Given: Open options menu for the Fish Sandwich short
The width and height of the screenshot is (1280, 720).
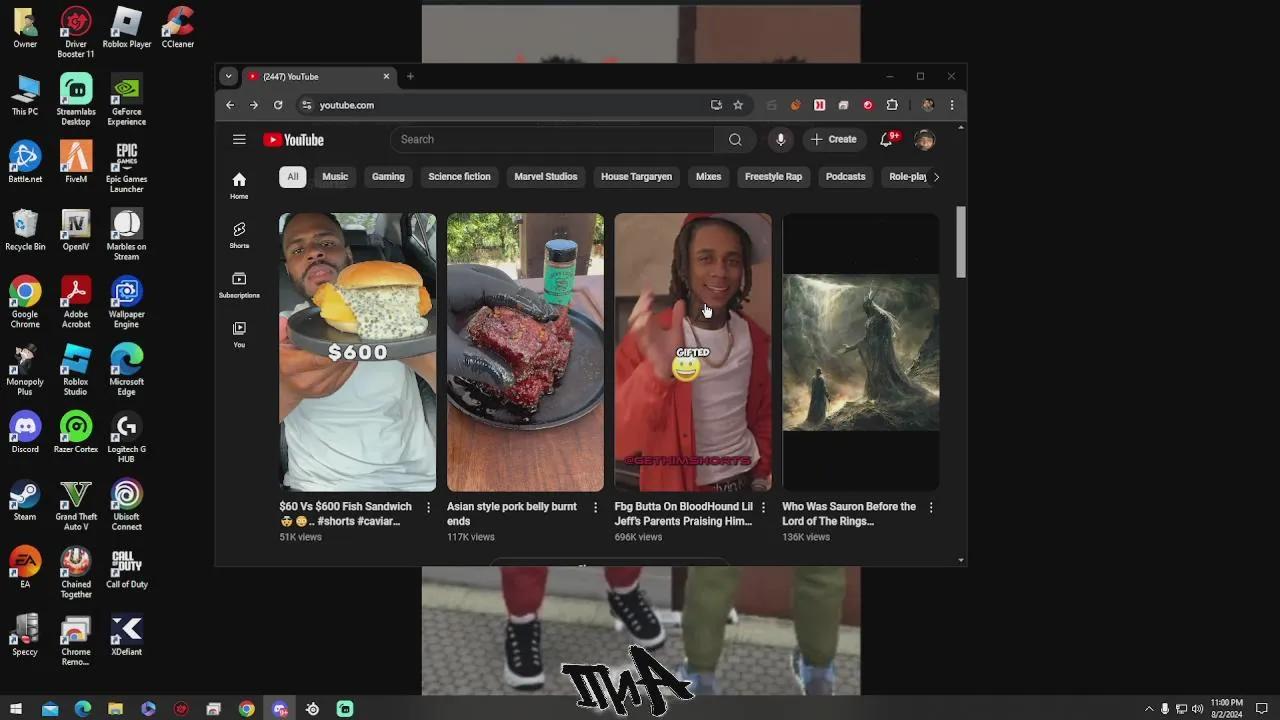Looking at the screenshot, I should [x=428, y=508].
